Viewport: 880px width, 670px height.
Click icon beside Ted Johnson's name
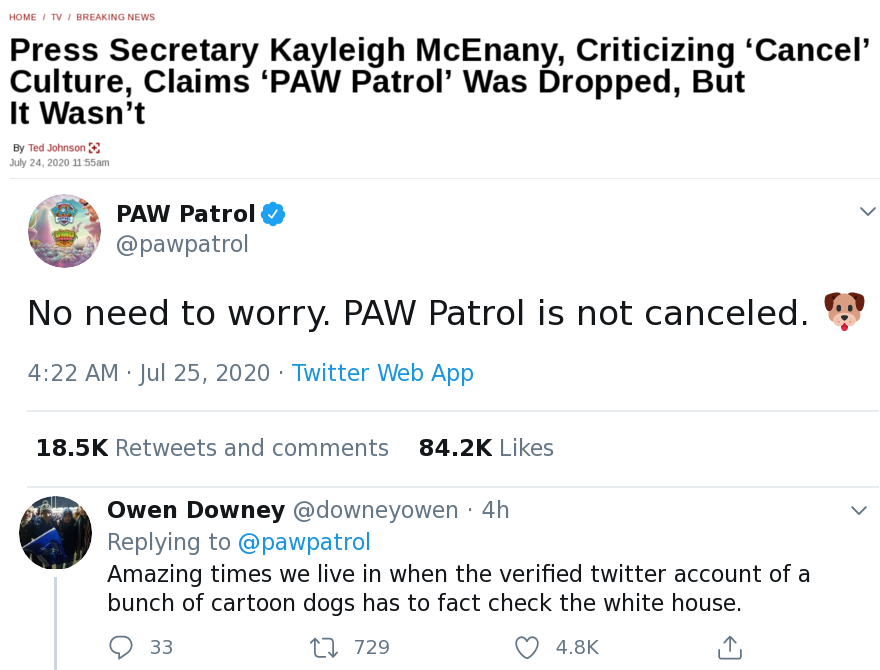[95, 148]
